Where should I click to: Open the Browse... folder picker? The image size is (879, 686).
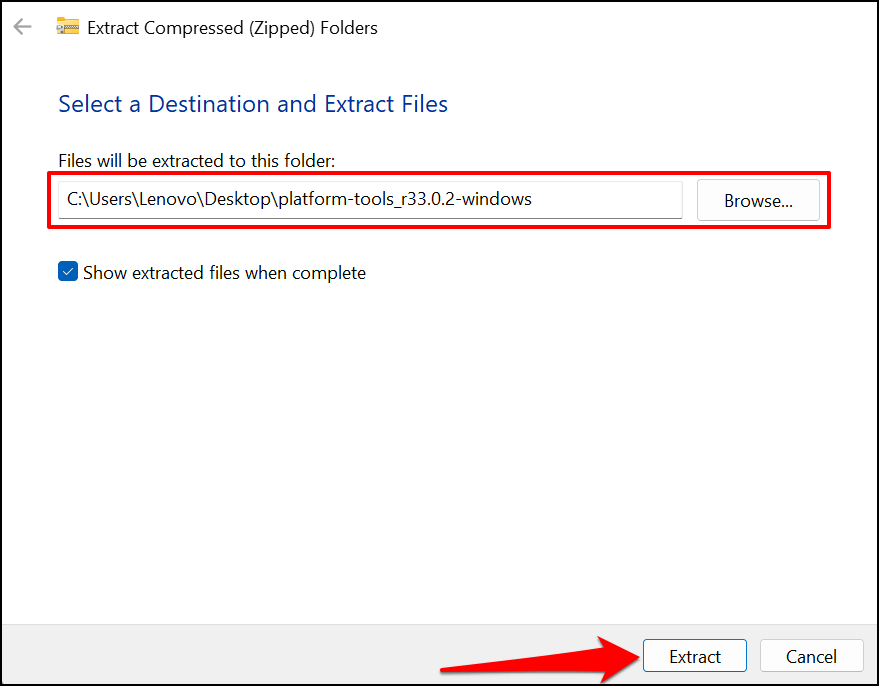point(758,200)
